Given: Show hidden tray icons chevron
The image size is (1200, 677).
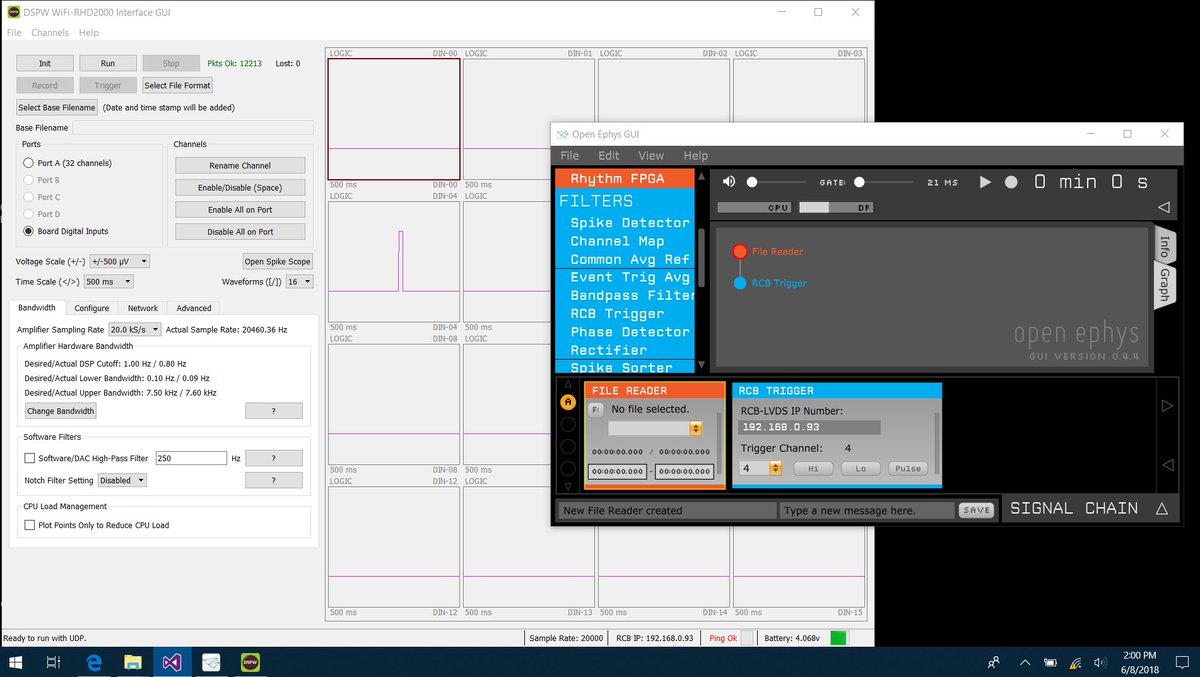Looking at the screenshot, I should click(x=1025, y=662).
